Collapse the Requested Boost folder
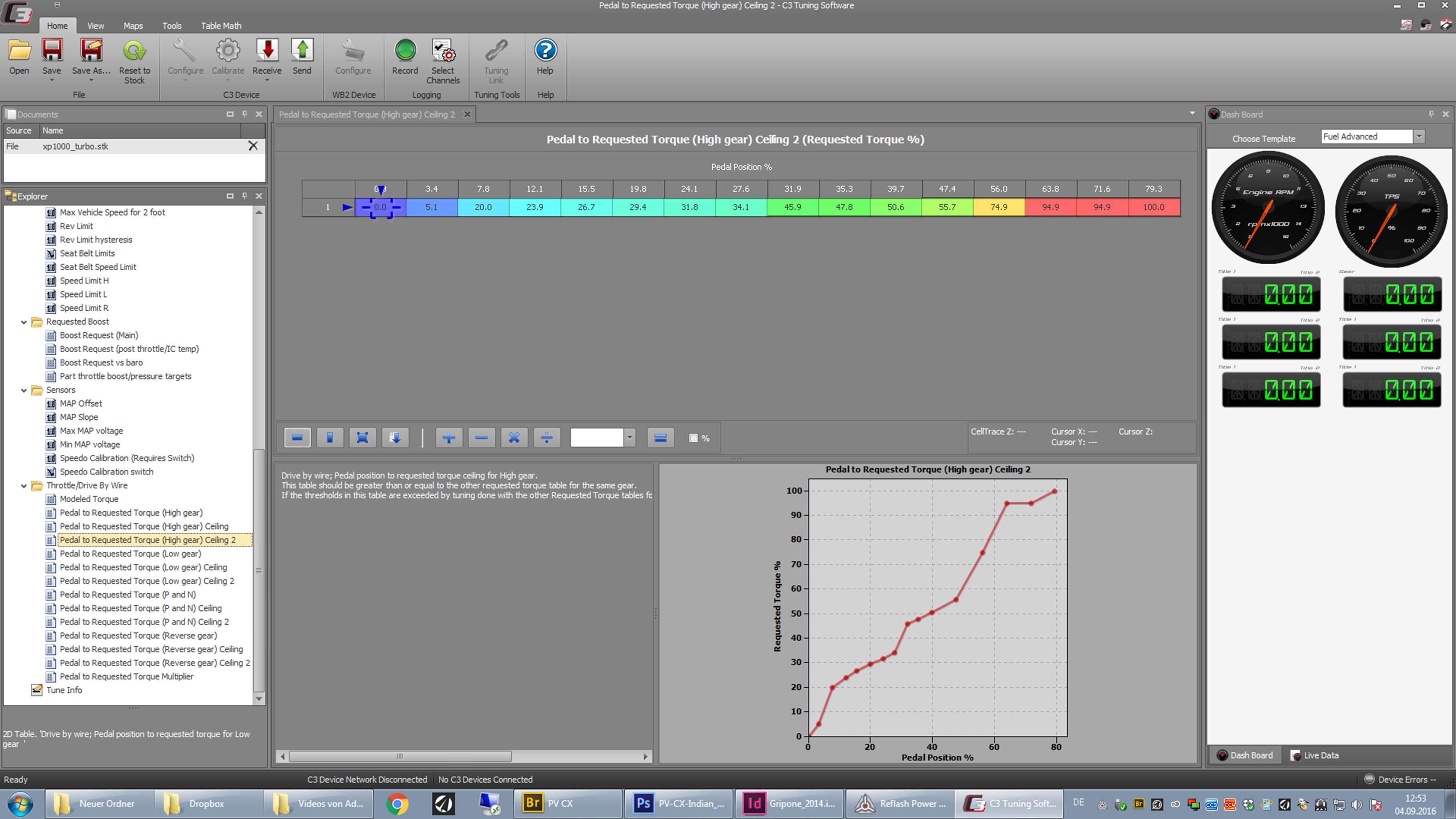Viewport: 1456px width, 819px height. coord(23,321)
